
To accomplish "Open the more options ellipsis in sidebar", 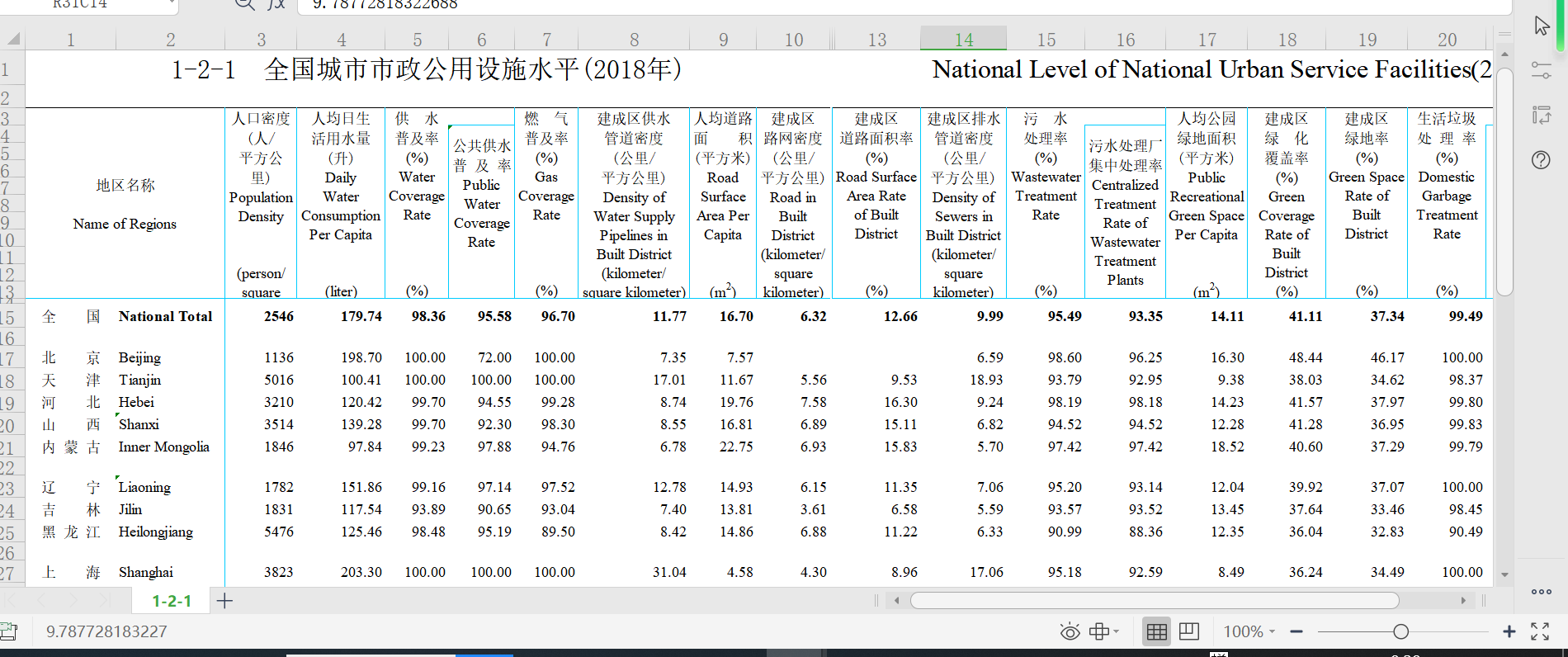I will 1542,592.
